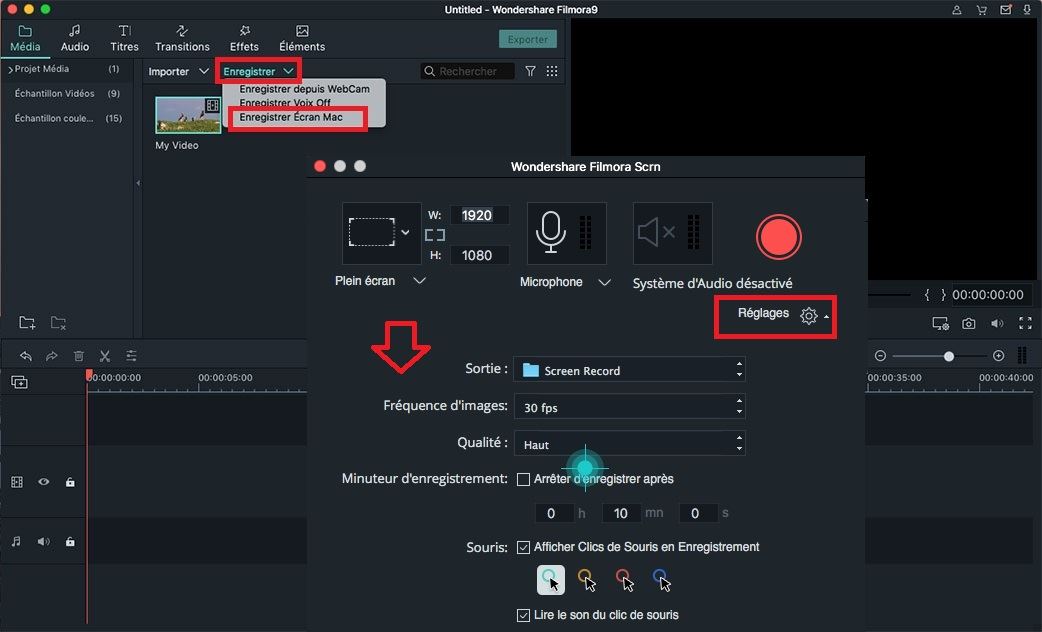Delete selected clip with trash icon
The height and width of the screenshot is (632, 1042).
coord(78,356)
